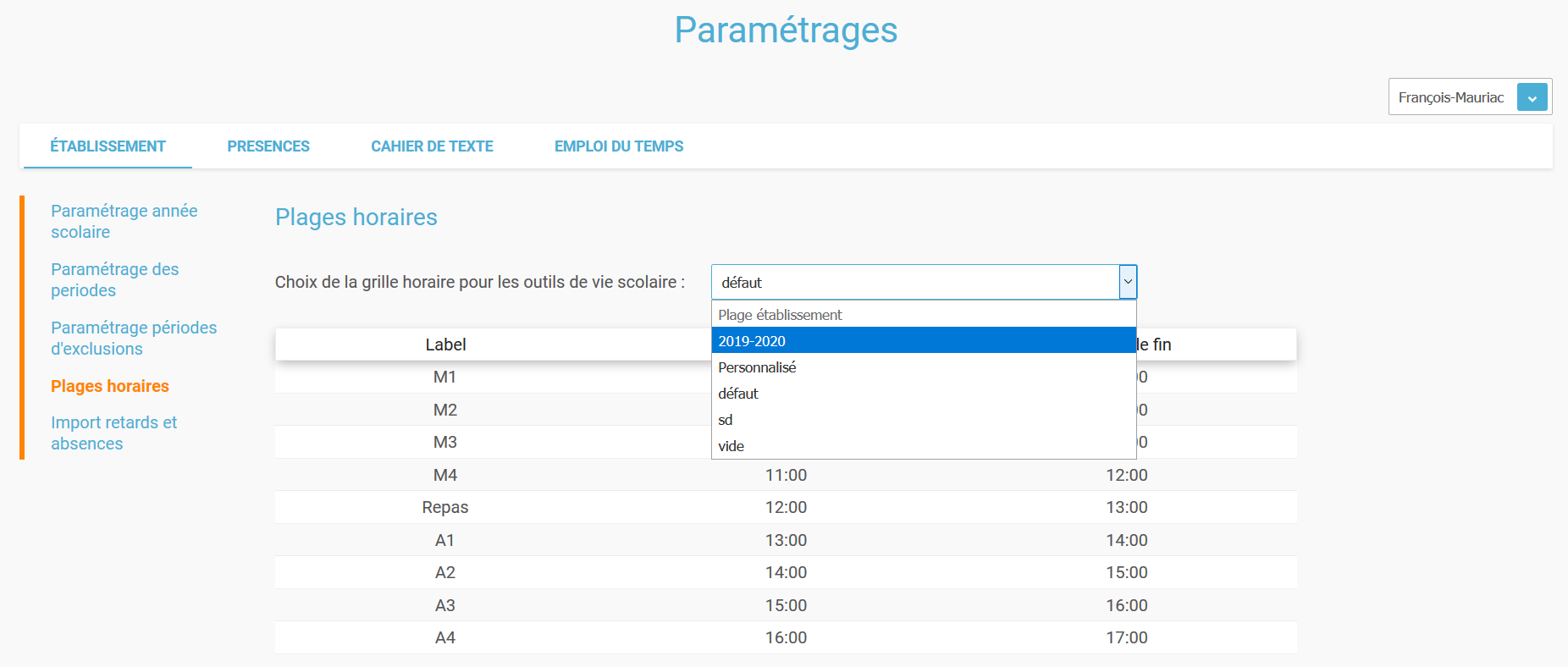The width and height of the screenshot is (1568, 667).
Task: Open the François-Mauriac establishment dropdown
Action: pyautogui.click(x=1451, y=97)
